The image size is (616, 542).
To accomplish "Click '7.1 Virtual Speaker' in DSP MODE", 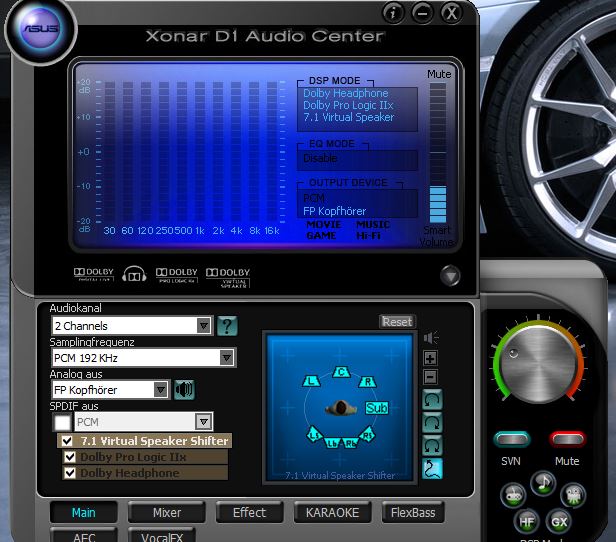I will (349, 117).
